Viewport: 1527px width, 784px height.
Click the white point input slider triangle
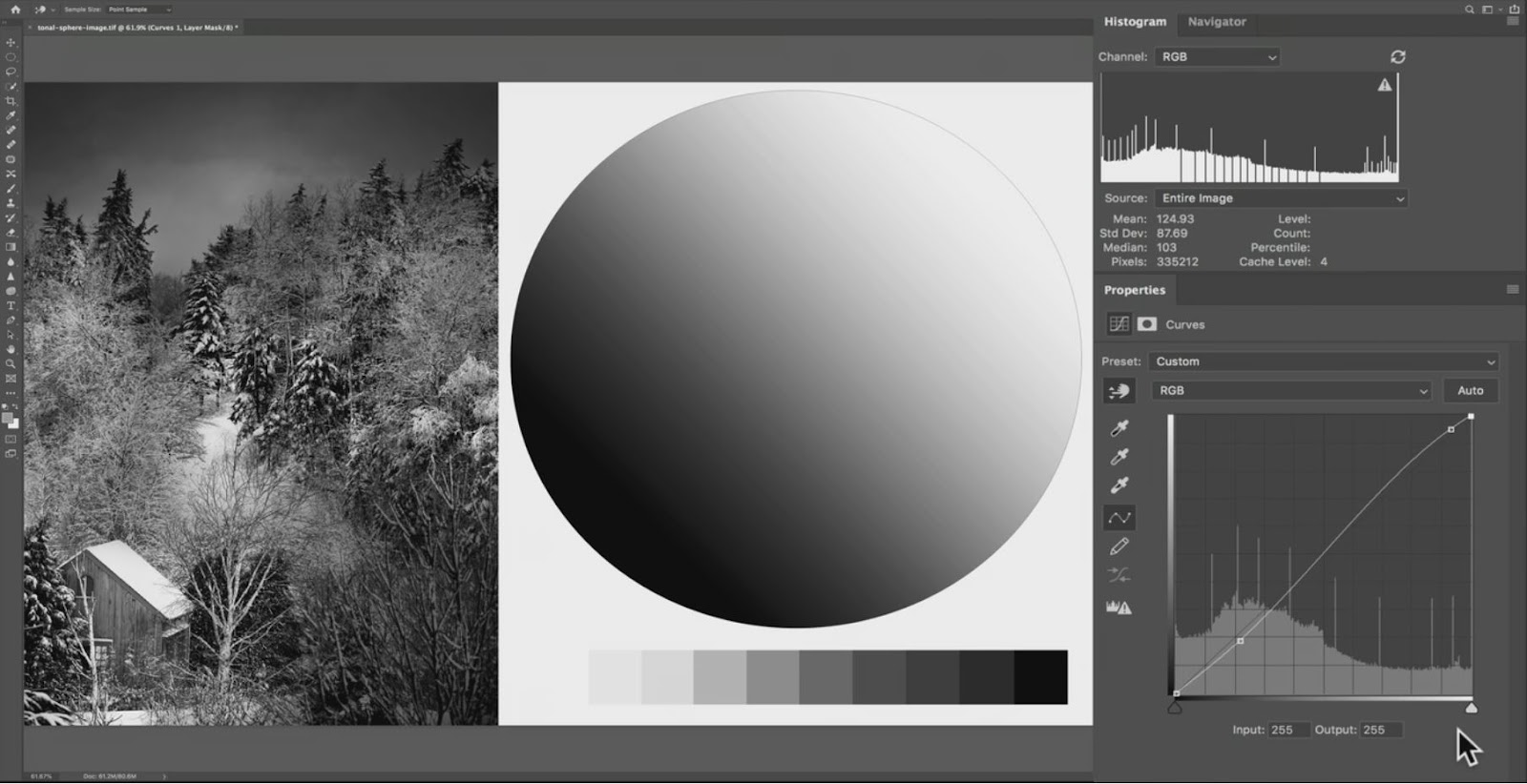pyautogui.click(x=1472, y=708)
